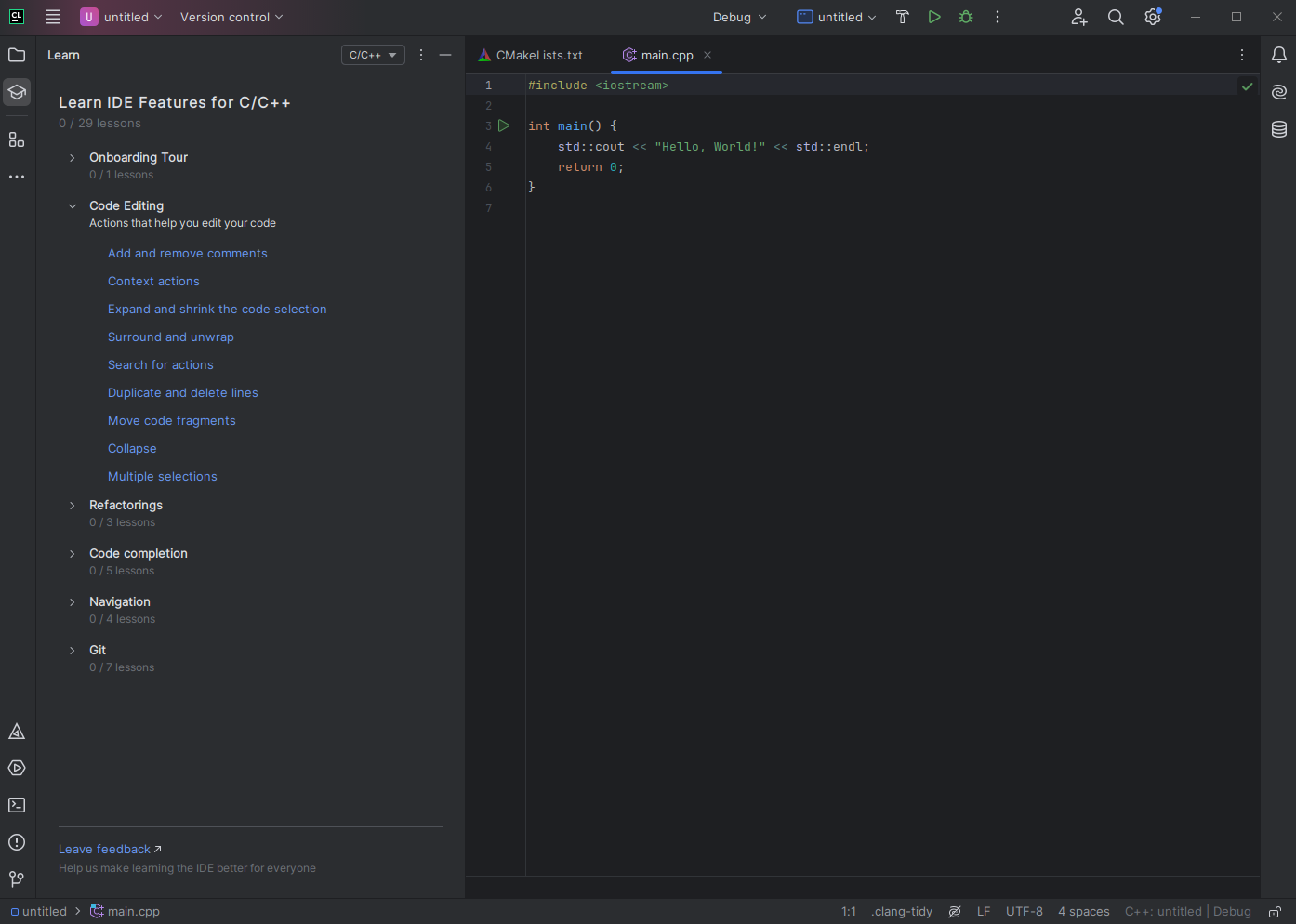
Task: Open Notifications bell panel
Action: pyautogui.click(x=1279, y=55)
